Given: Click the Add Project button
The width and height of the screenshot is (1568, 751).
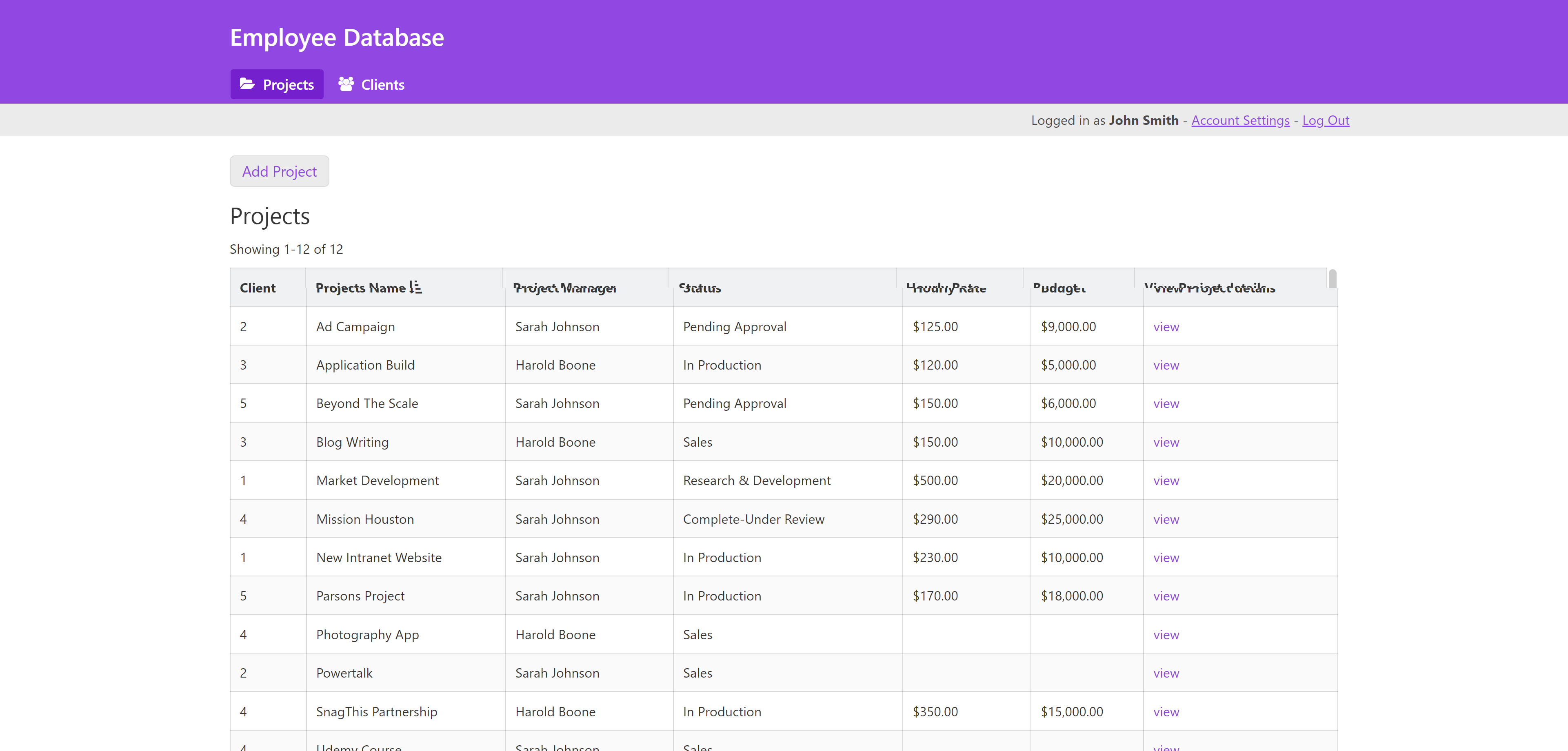Looking at the screenshot, I should click(x=280, y=172).
